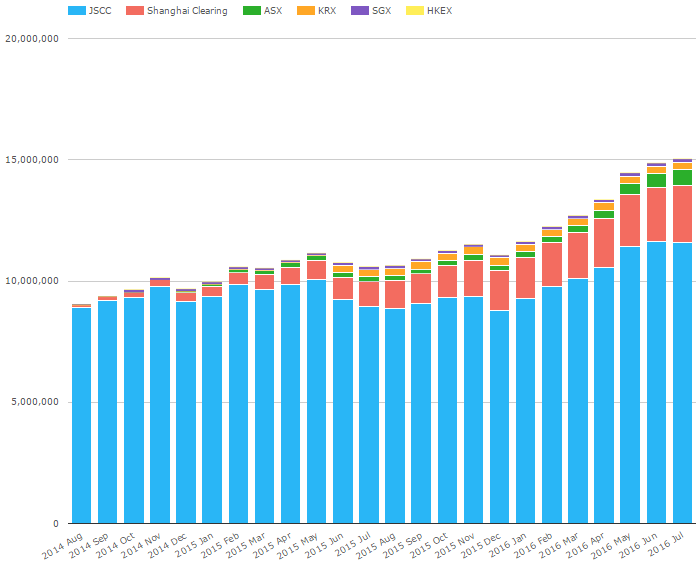
Task: Click the SGX purple legend swatch
Action: point(360,11)
